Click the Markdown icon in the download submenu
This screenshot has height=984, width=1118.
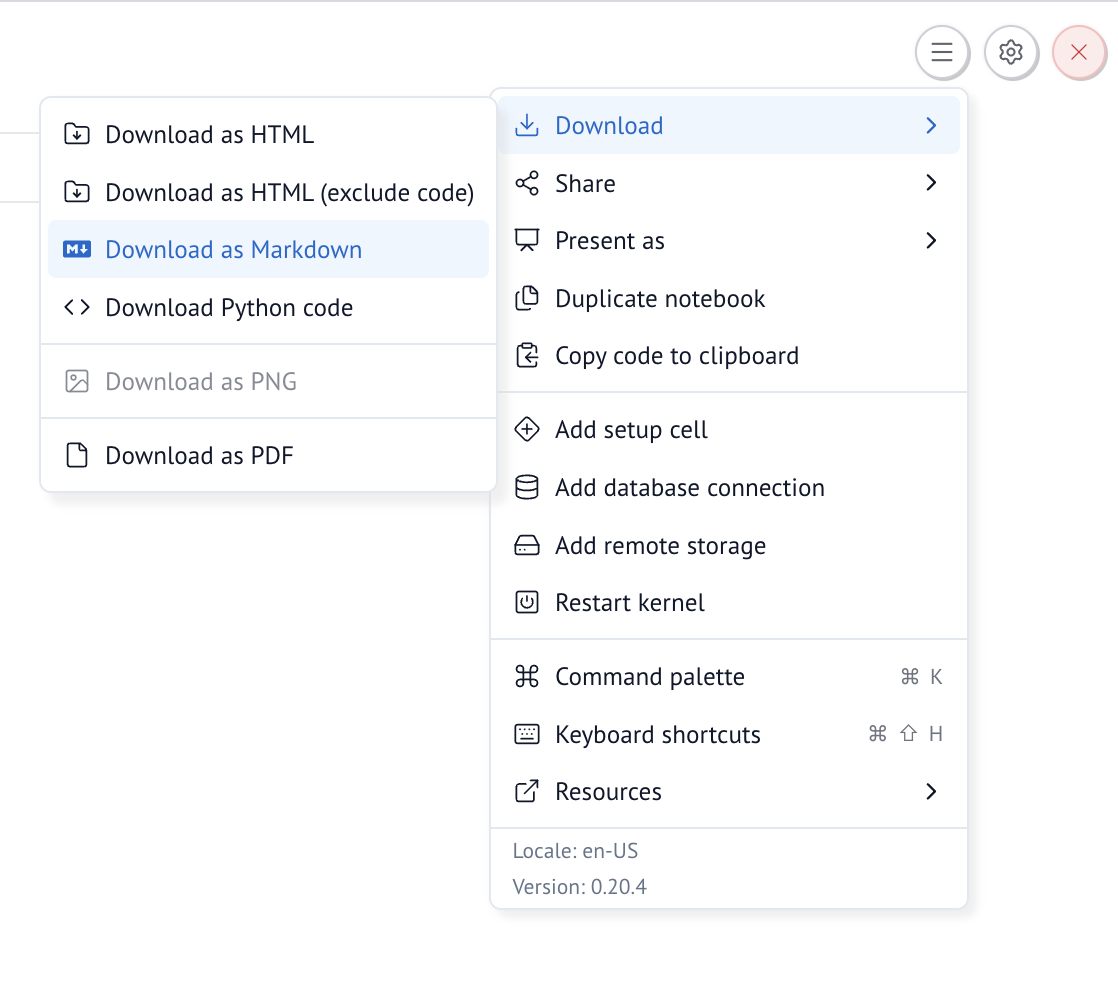tap(77, 250)
